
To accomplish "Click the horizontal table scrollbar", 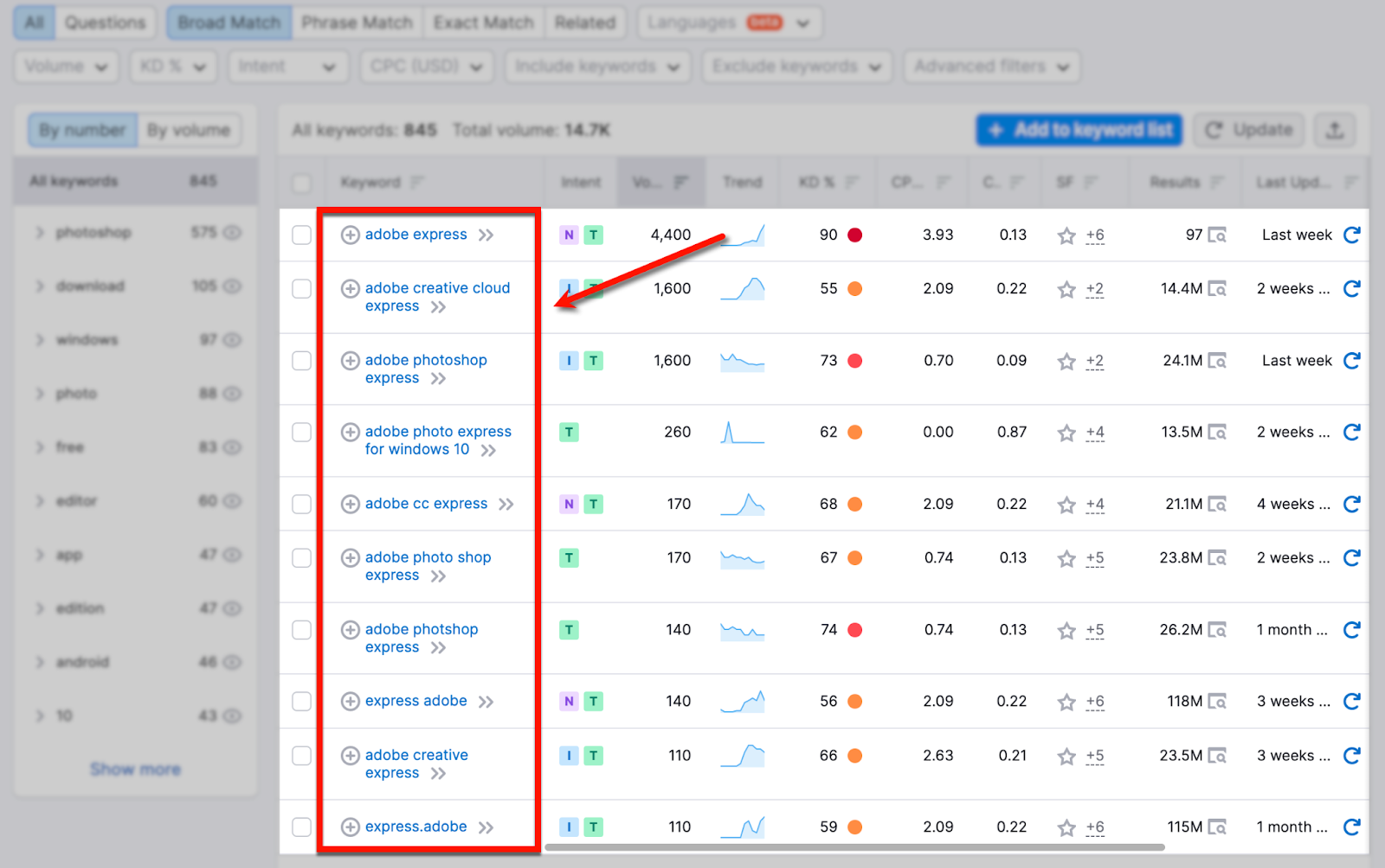I will click(854, 847).
